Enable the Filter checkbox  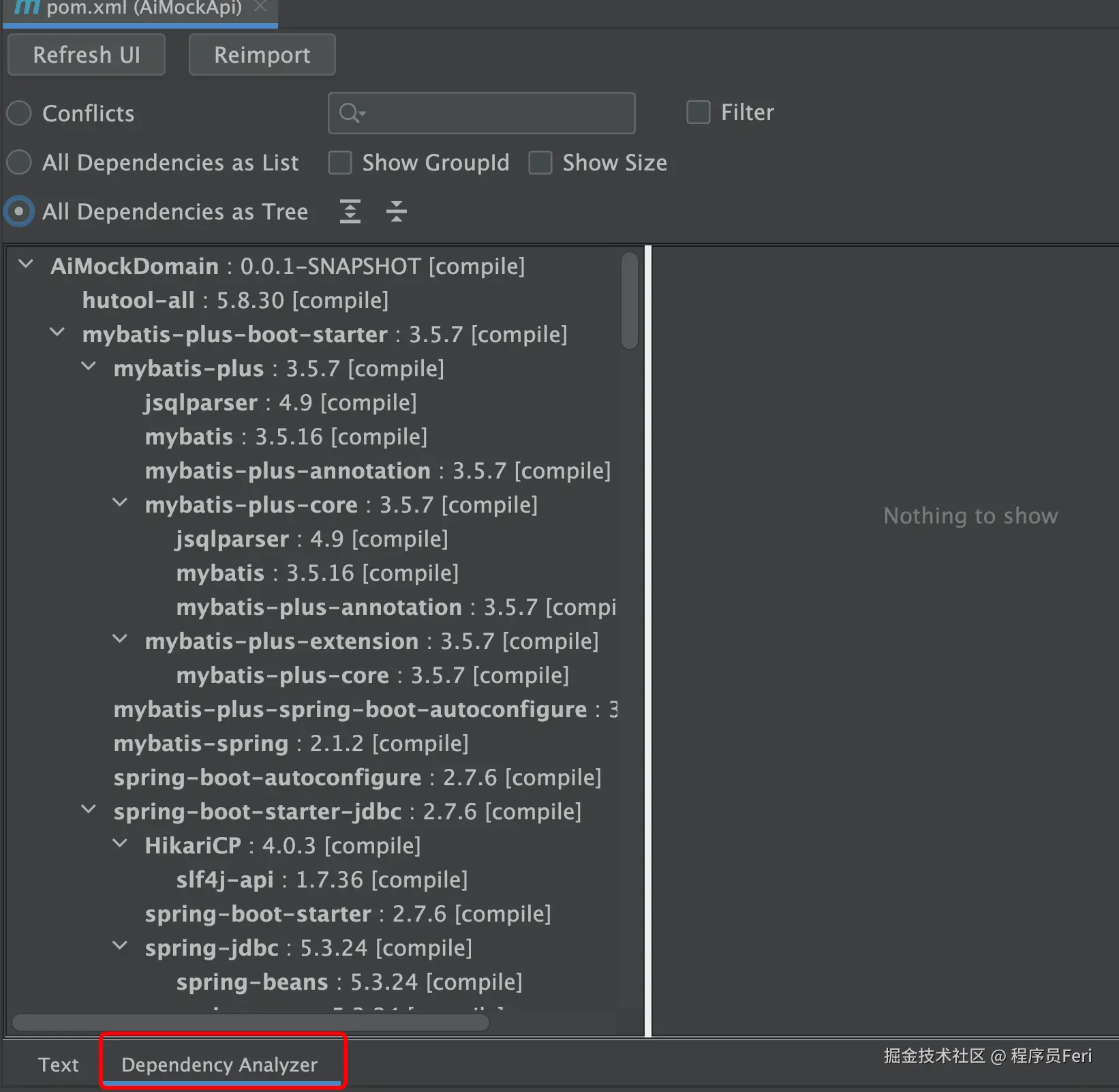point(698,112)
